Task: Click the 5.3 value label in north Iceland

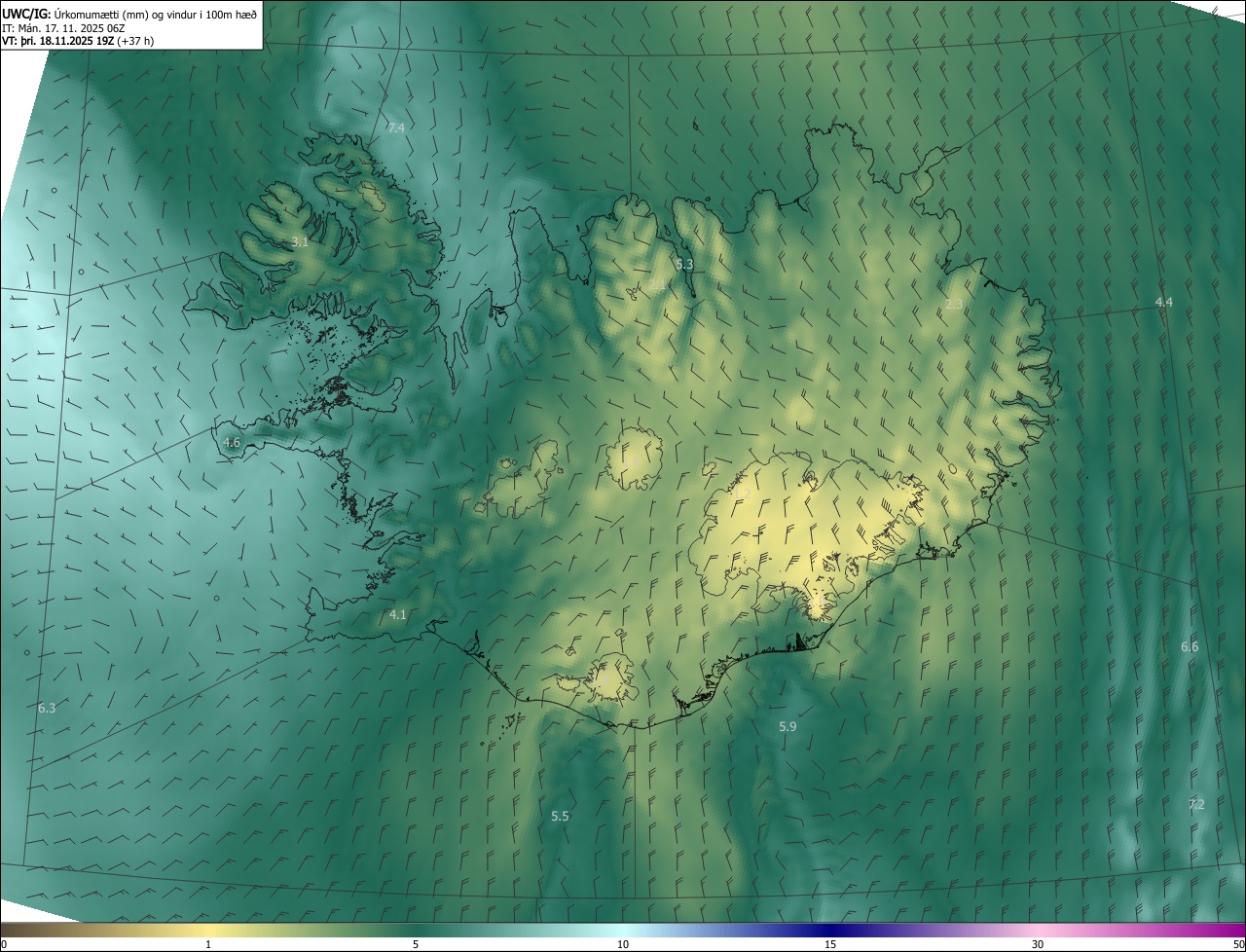Action: (684, 264)
